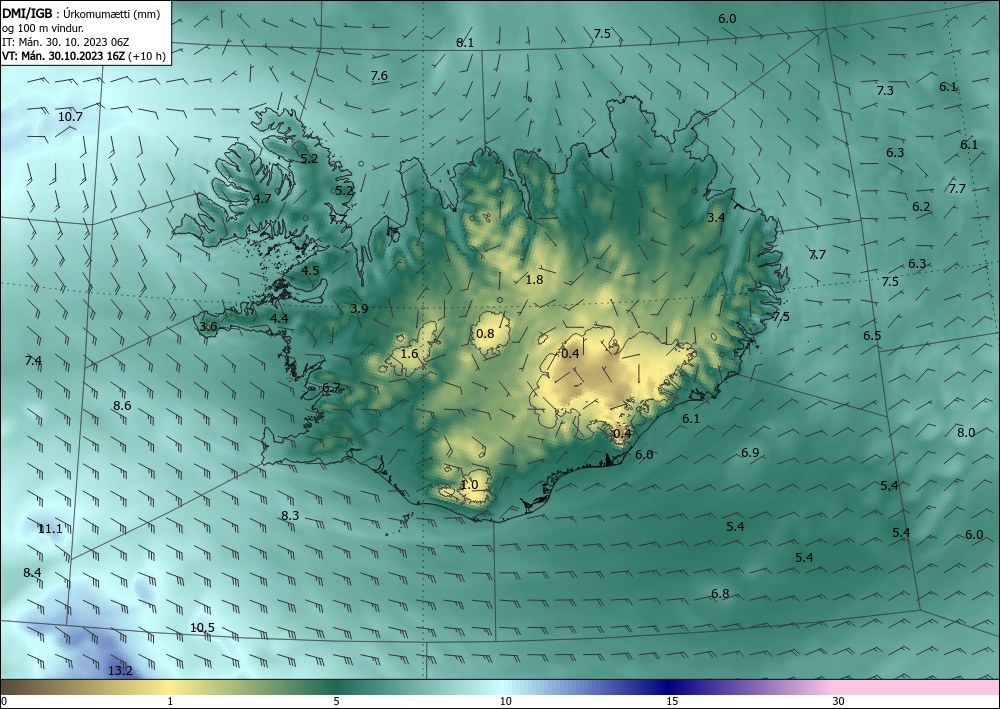Click the 13.2 value on the map

pyautogui.click(x=120, y=670)
